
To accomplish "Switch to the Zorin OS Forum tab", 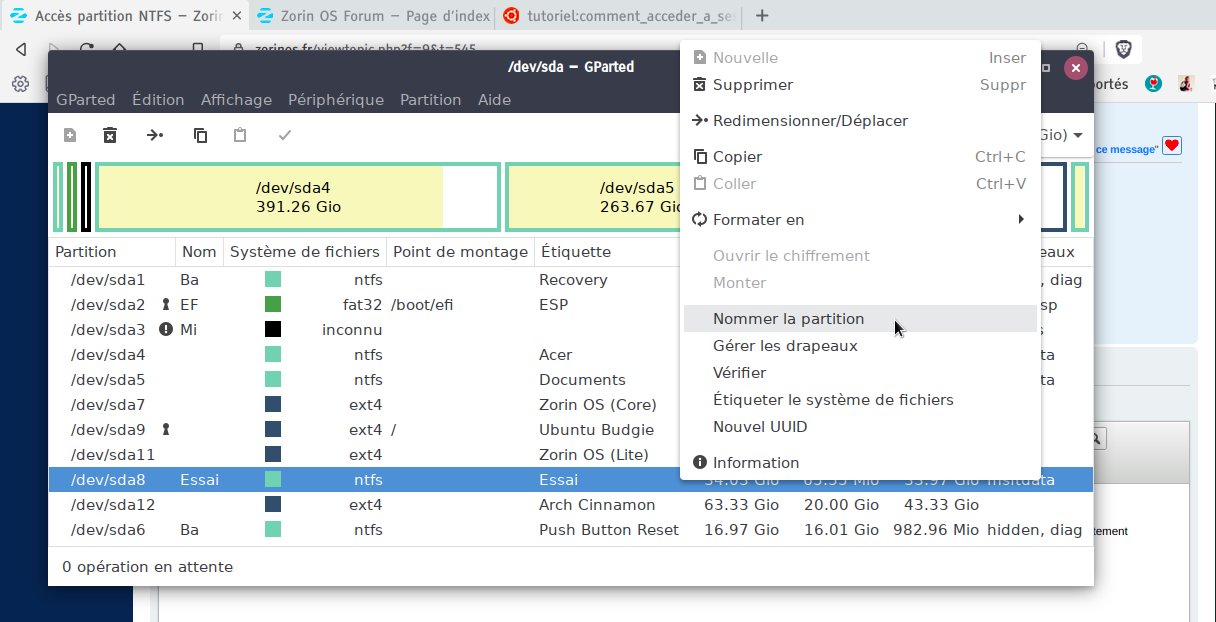I will coord(370,16).
